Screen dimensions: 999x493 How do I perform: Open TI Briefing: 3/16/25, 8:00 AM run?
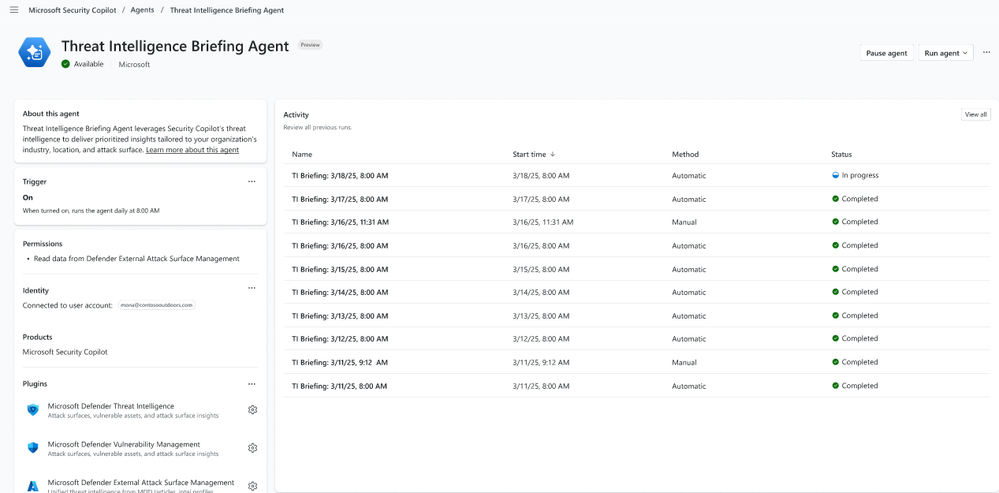pos(340,246)
